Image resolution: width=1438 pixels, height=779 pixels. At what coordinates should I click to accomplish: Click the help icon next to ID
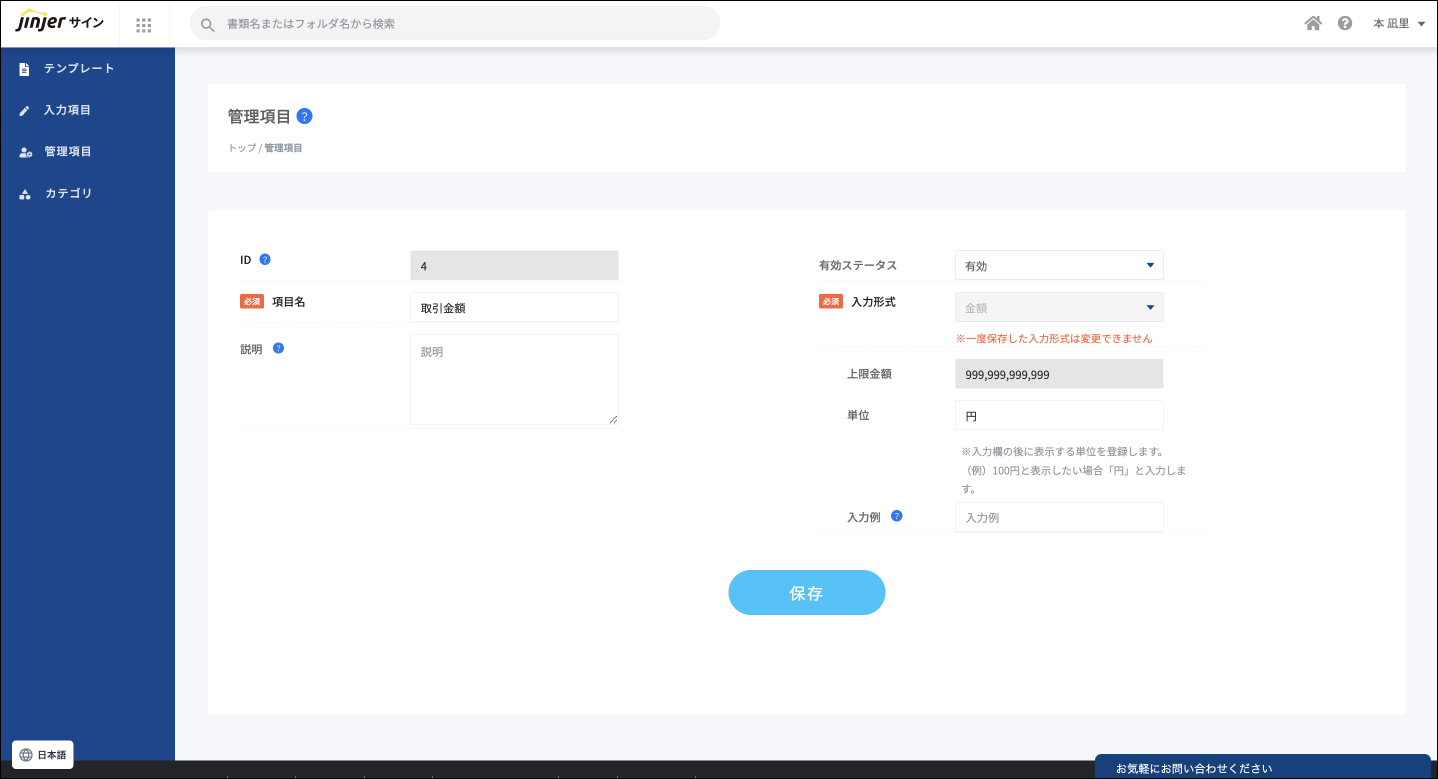tap(265, 259)
